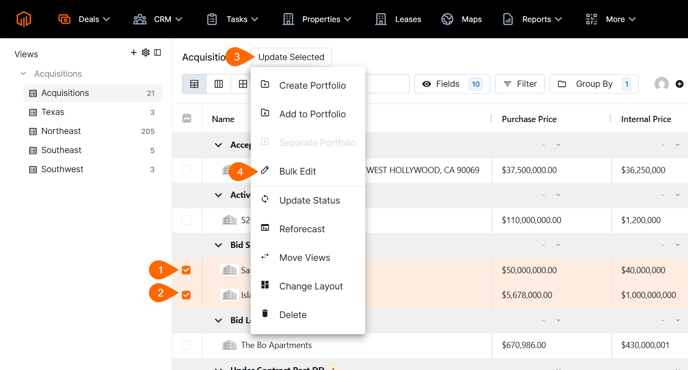The width and height of the screenshot is (688, 370).
Task: Select the Acquisitions view
Action: tap(93, 93)
